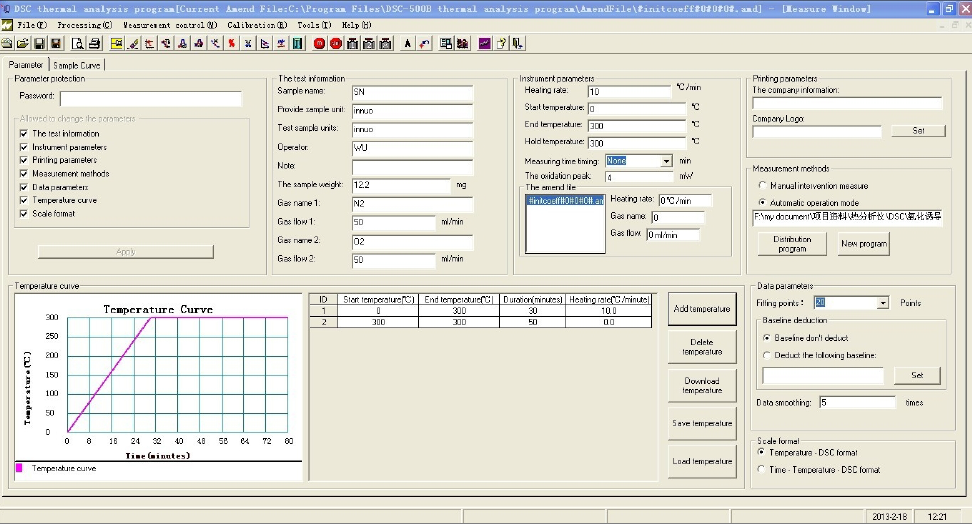
Task: Click the purple chart toolbar icon
Action: [485, 43]
